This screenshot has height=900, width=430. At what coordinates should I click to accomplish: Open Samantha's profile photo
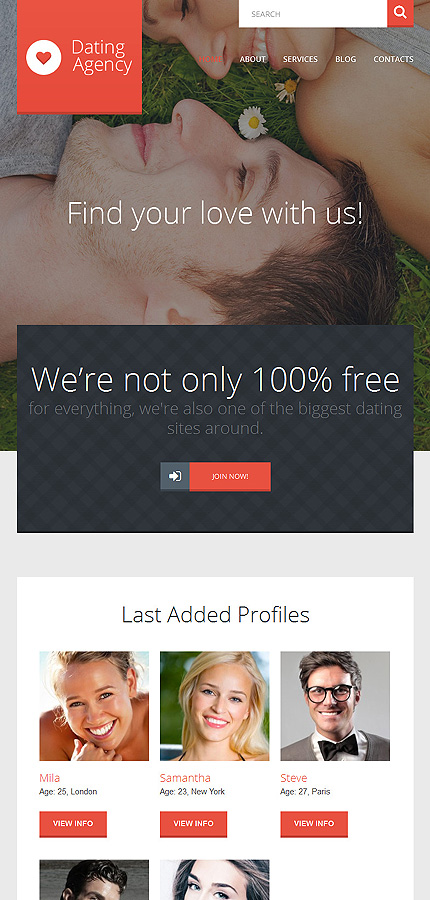215,706
